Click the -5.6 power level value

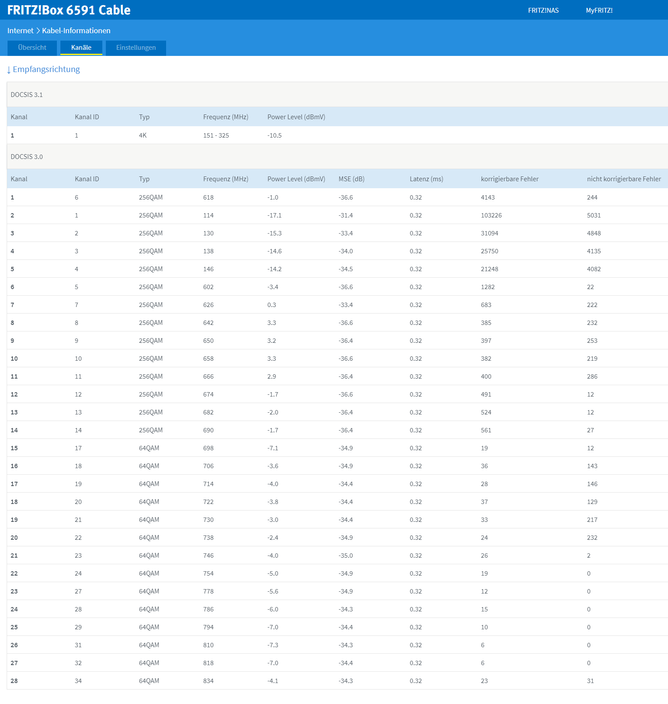272,592
